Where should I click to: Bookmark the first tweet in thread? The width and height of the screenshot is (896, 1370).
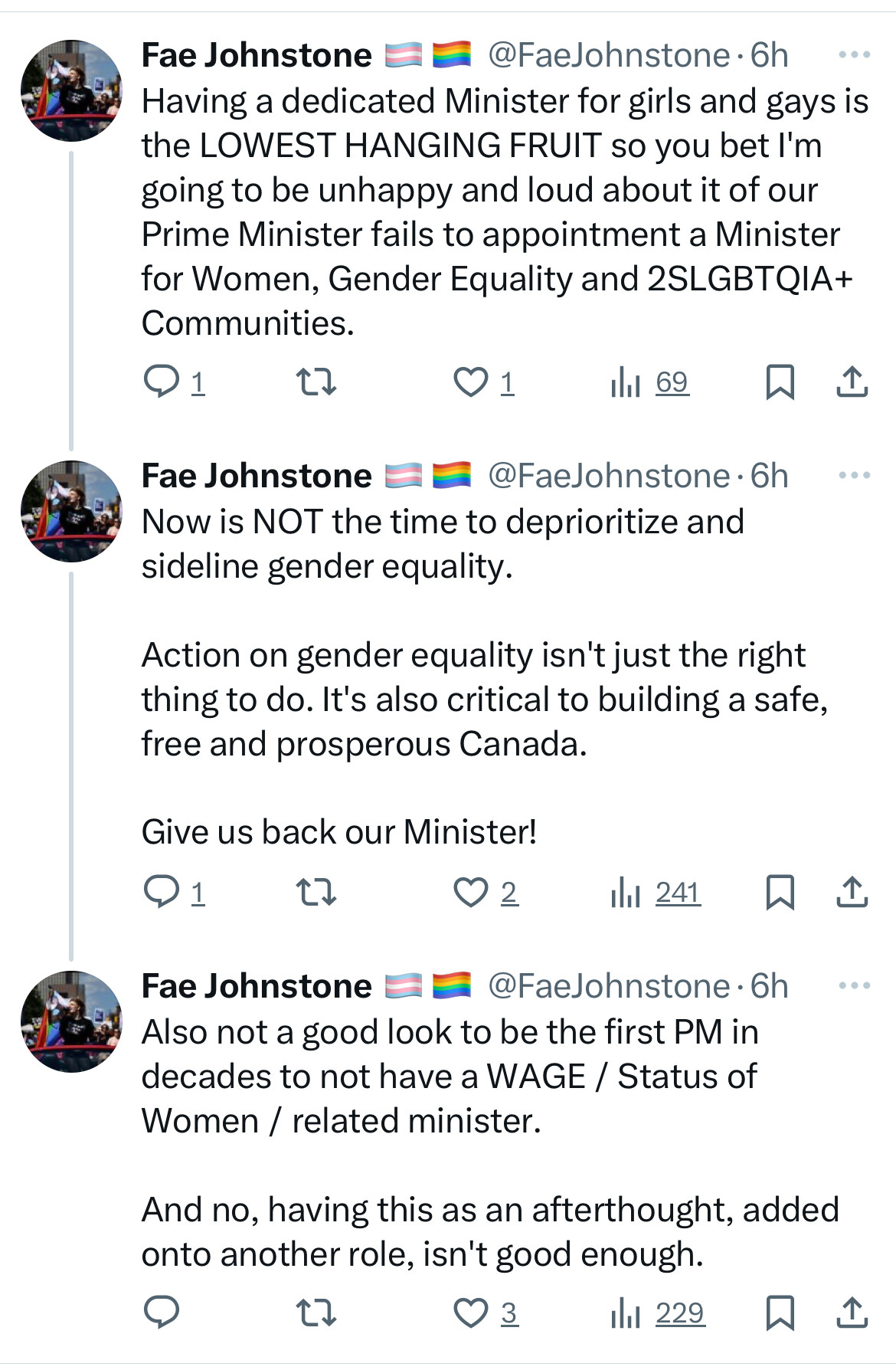(780, 381)
